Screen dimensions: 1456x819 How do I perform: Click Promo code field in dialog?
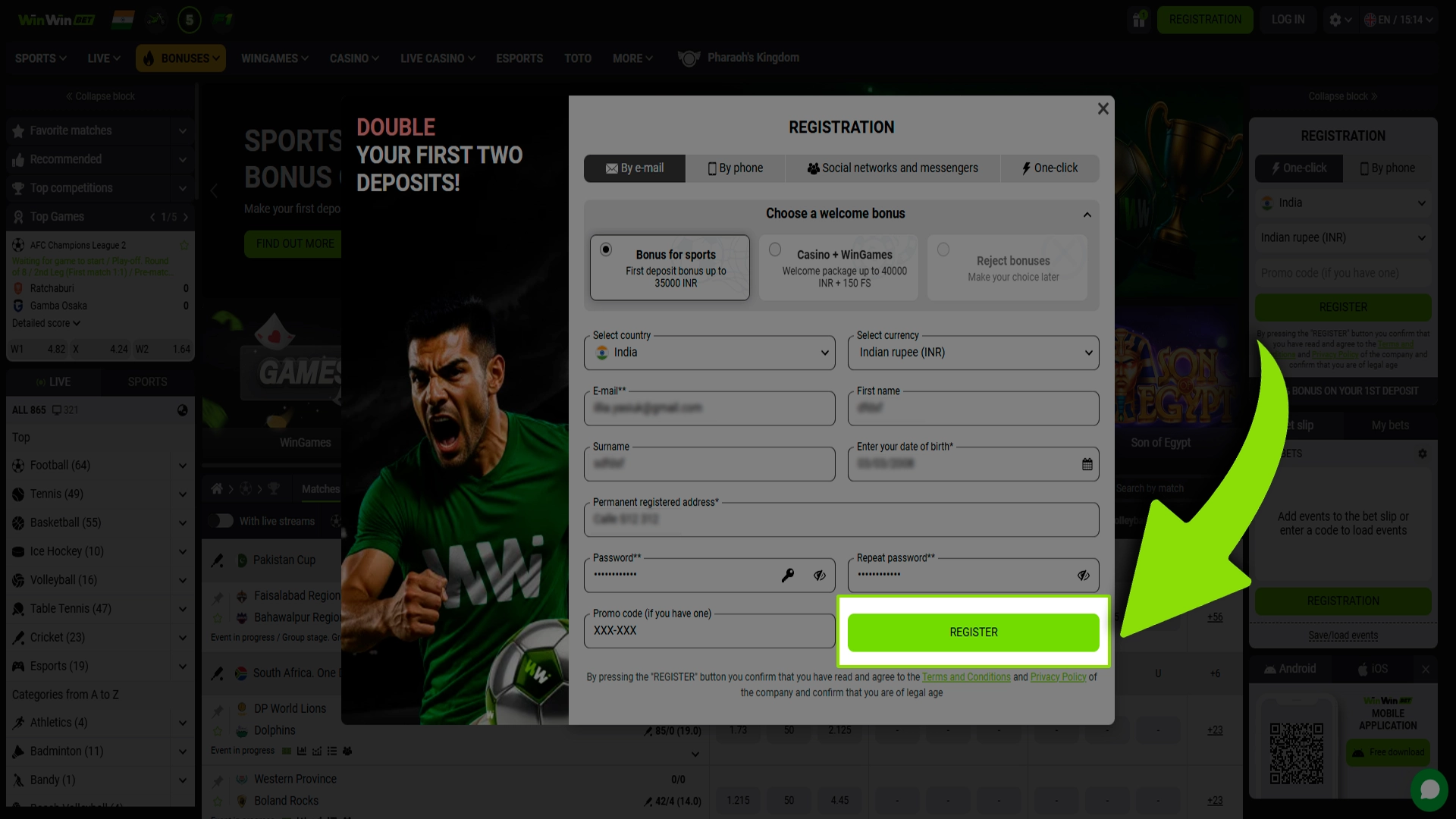point(710,631)
